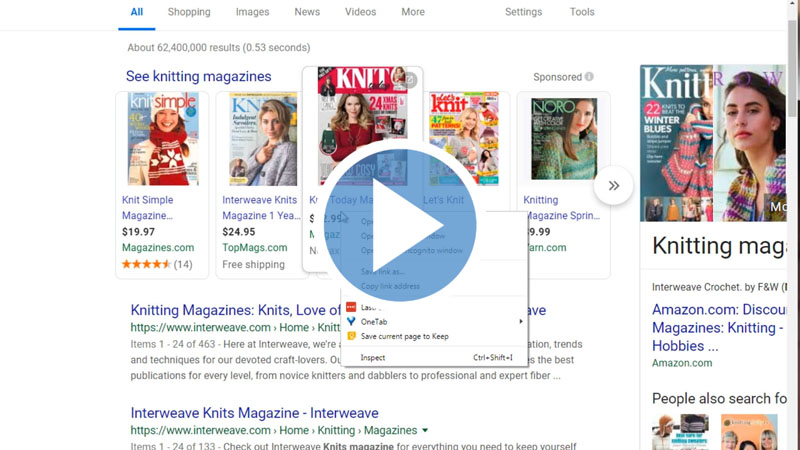Click the LastPass icon in context menu
This screenshot has height=450, width=800.
tap(351, 307)
